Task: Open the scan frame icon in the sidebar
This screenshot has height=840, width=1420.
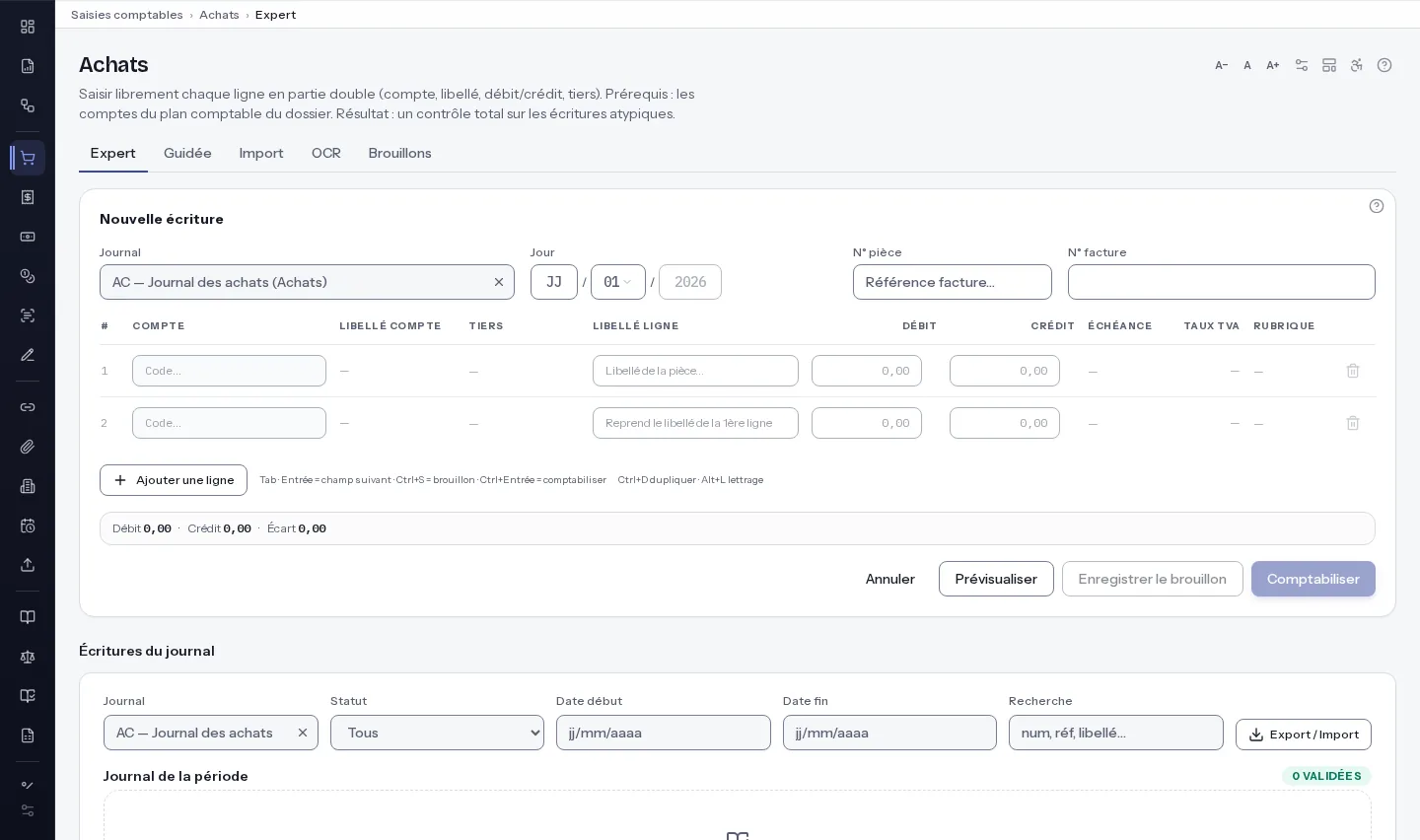Action: (28, 315)
